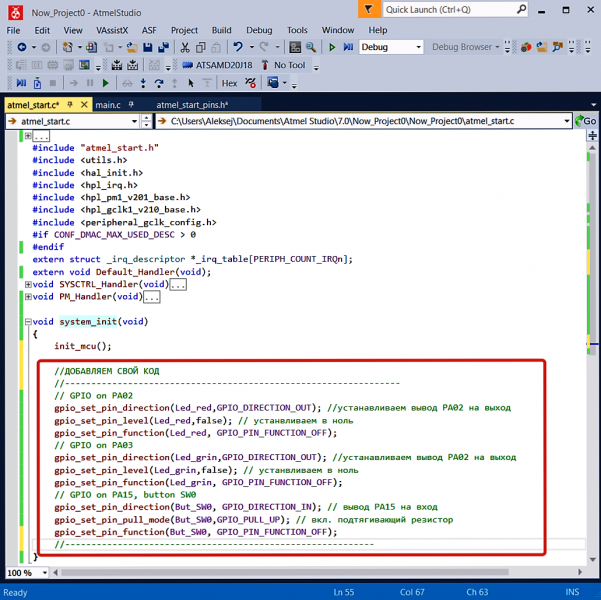This screenshot has height=600, width=601.
Task: Open the File menu
Action: pyautogui.click(x=13, y=30)
